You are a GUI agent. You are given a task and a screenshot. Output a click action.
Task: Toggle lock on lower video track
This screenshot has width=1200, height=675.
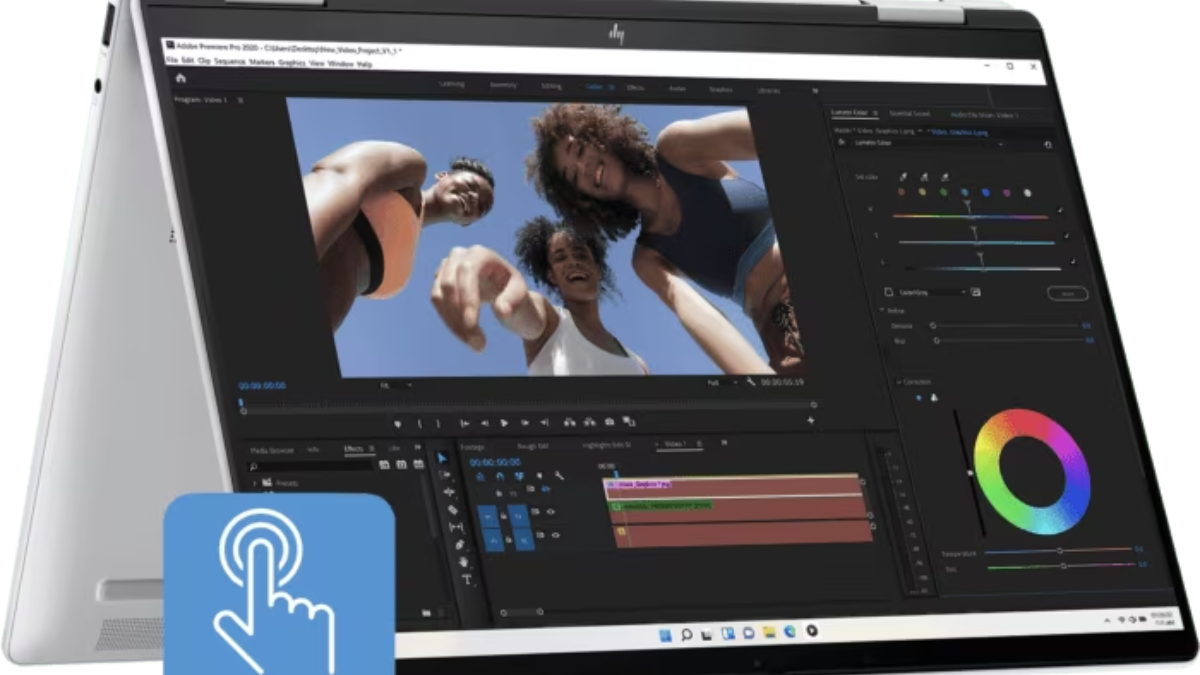[509, 539]
